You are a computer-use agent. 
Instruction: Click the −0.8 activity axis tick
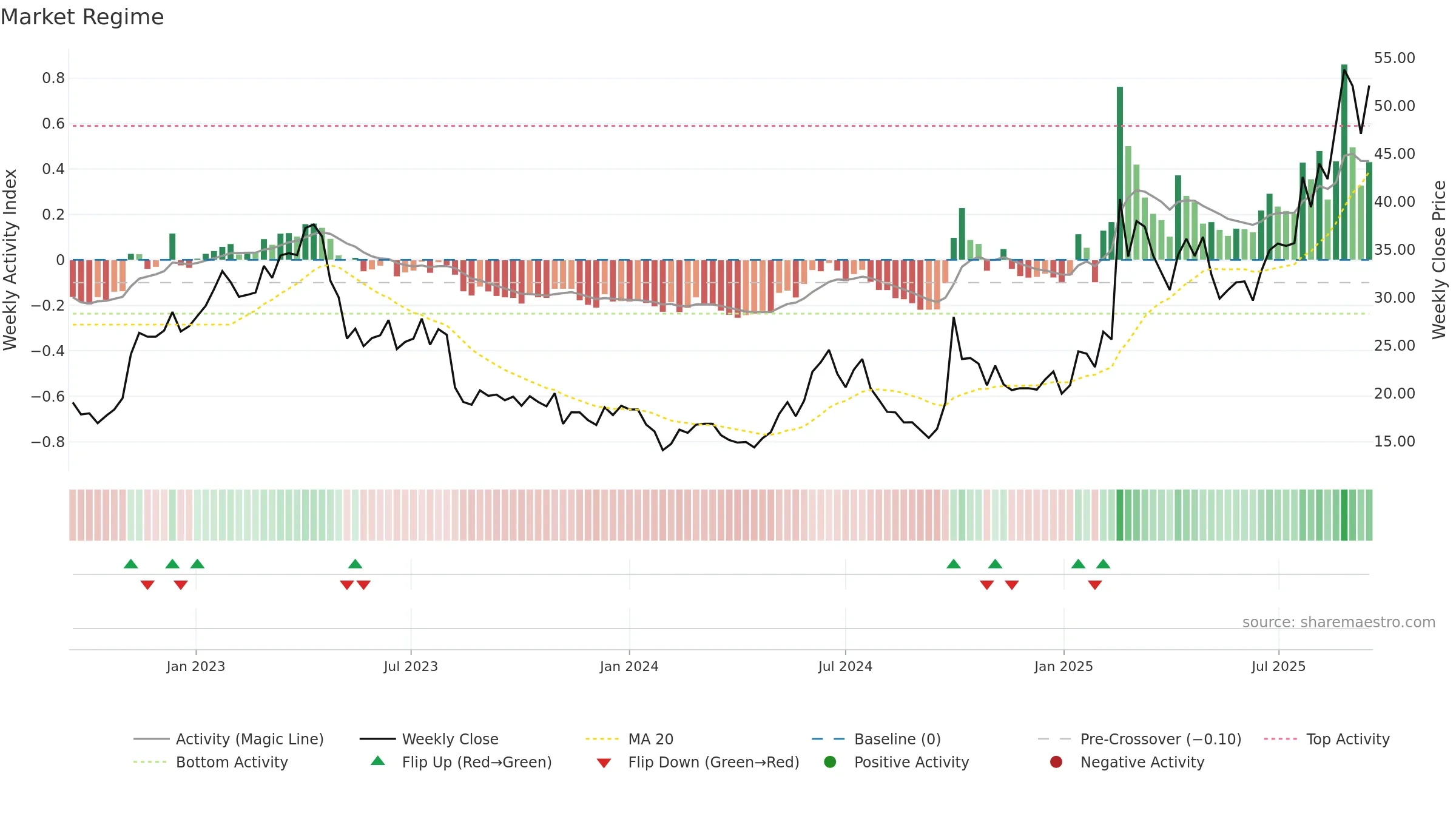48,442
